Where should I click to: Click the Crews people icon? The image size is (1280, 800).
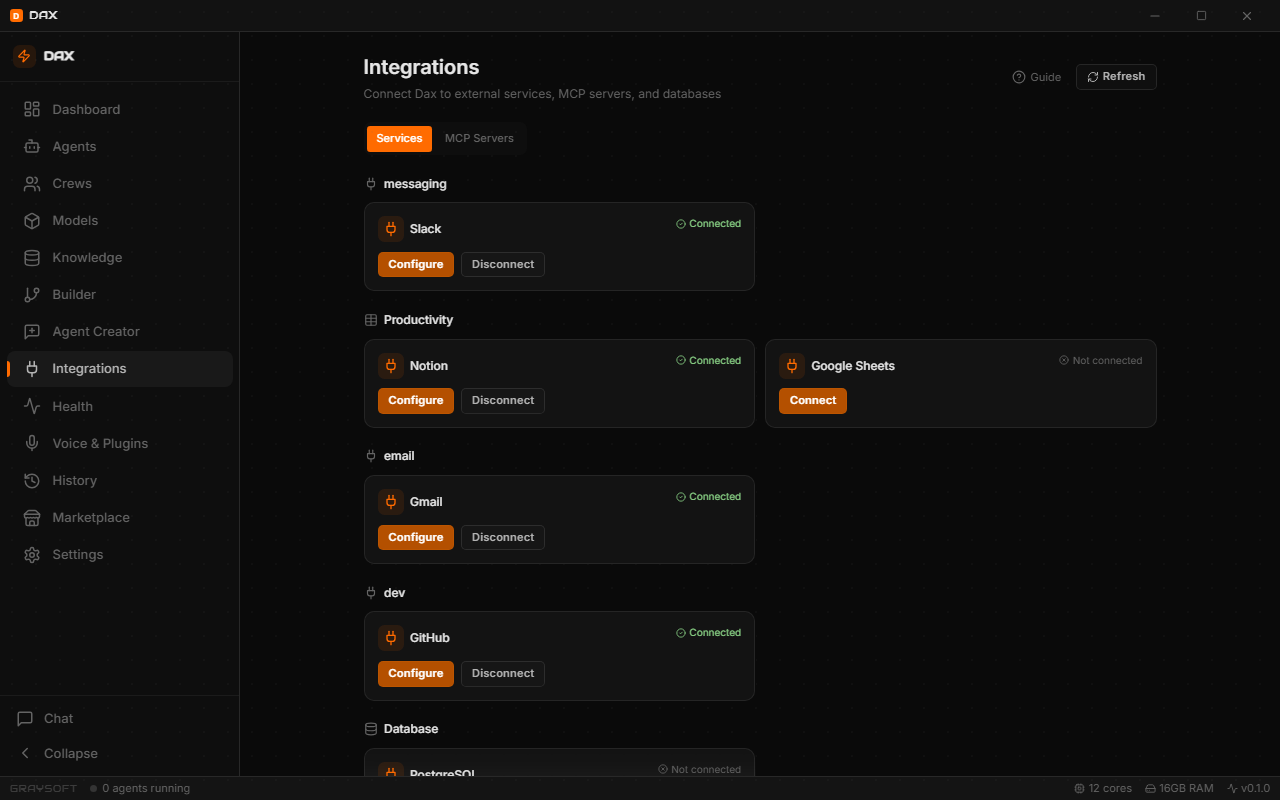pos(32,183)
